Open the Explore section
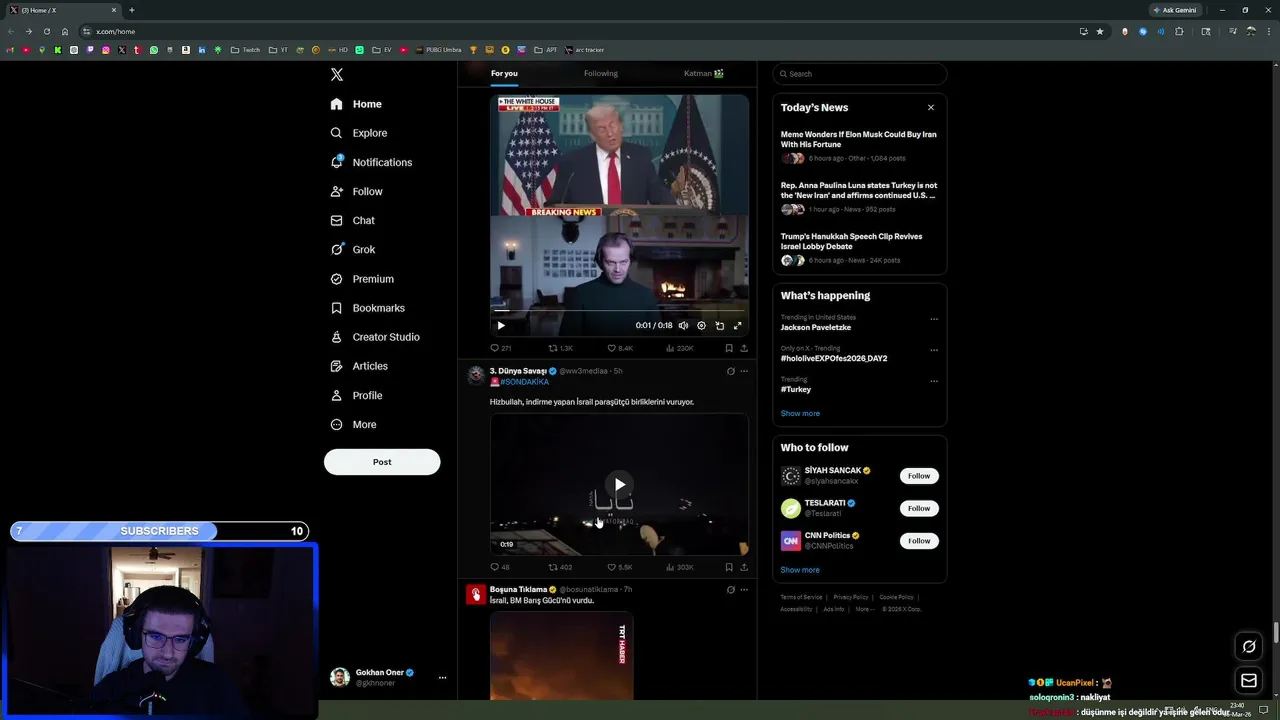 pos(359,133)
